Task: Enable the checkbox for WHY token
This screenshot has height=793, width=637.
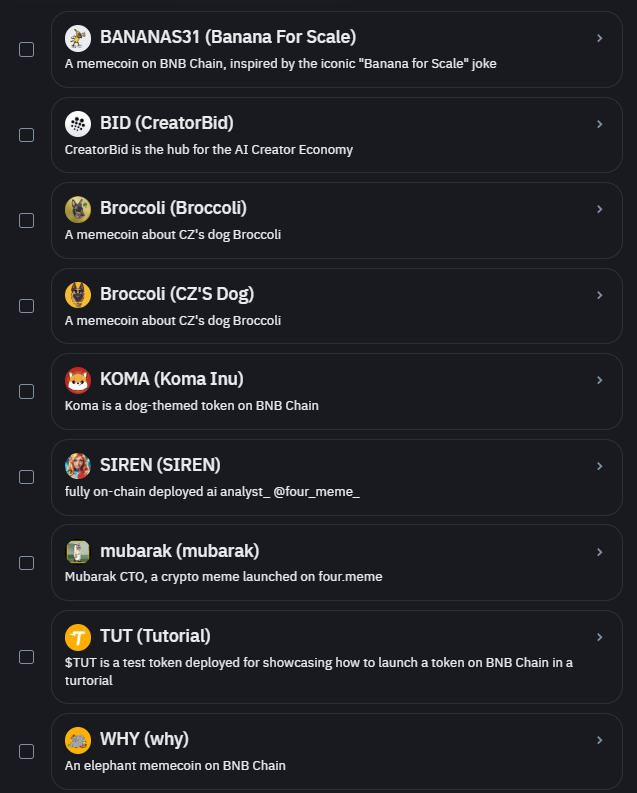Action: [27, 751]
